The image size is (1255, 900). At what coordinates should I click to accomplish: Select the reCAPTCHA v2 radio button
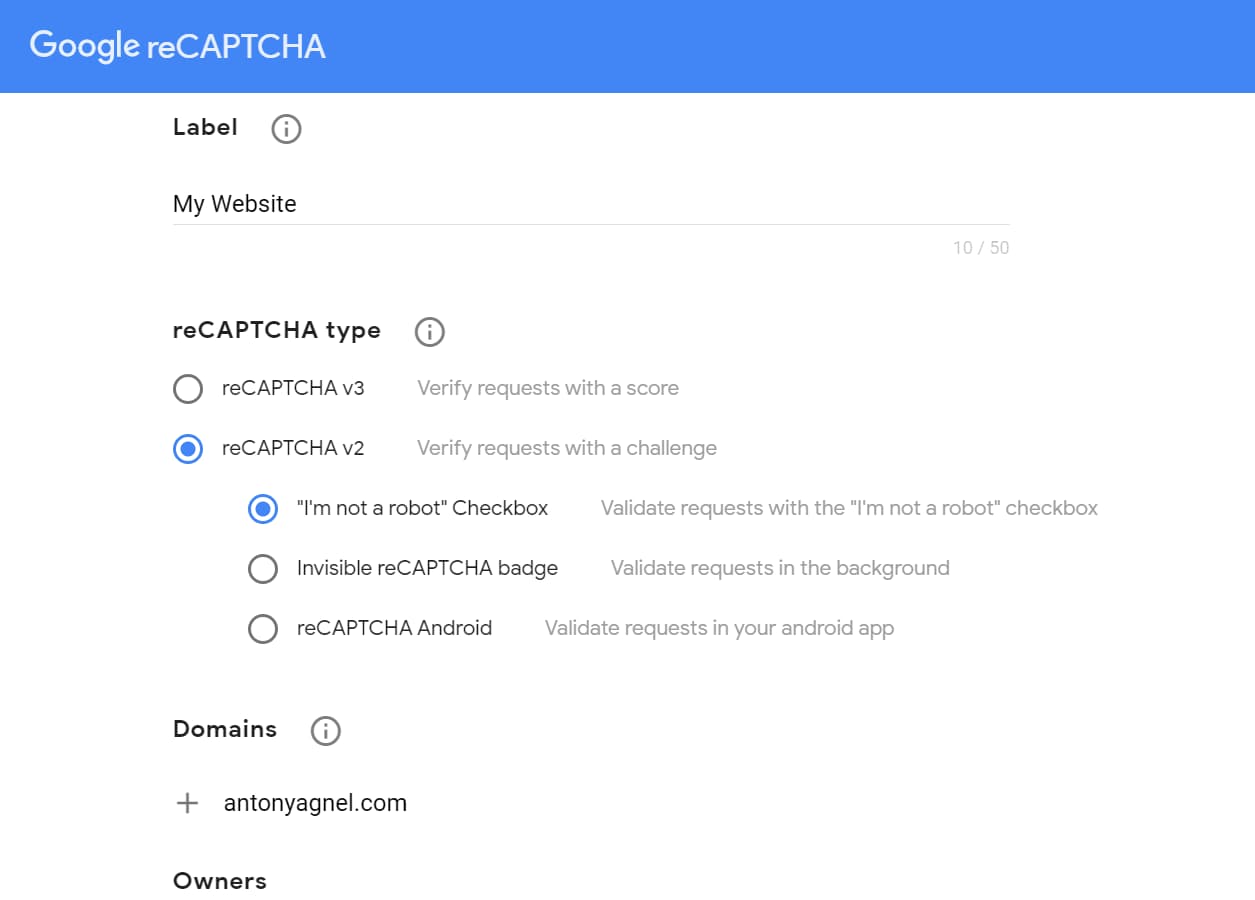[x=188, y=449]
